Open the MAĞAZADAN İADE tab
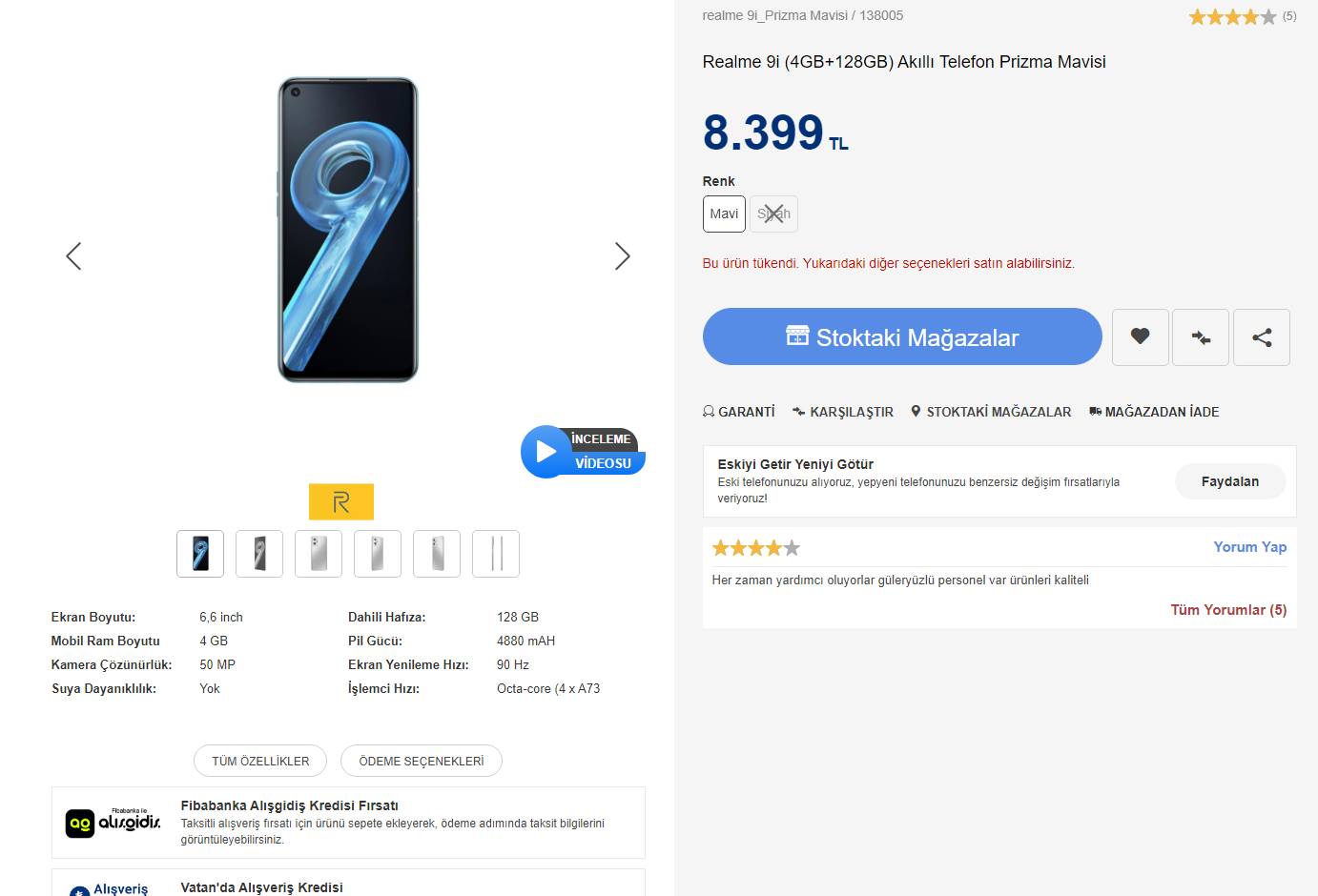This screenshot has width=1318, height=896. [1154, 412]
